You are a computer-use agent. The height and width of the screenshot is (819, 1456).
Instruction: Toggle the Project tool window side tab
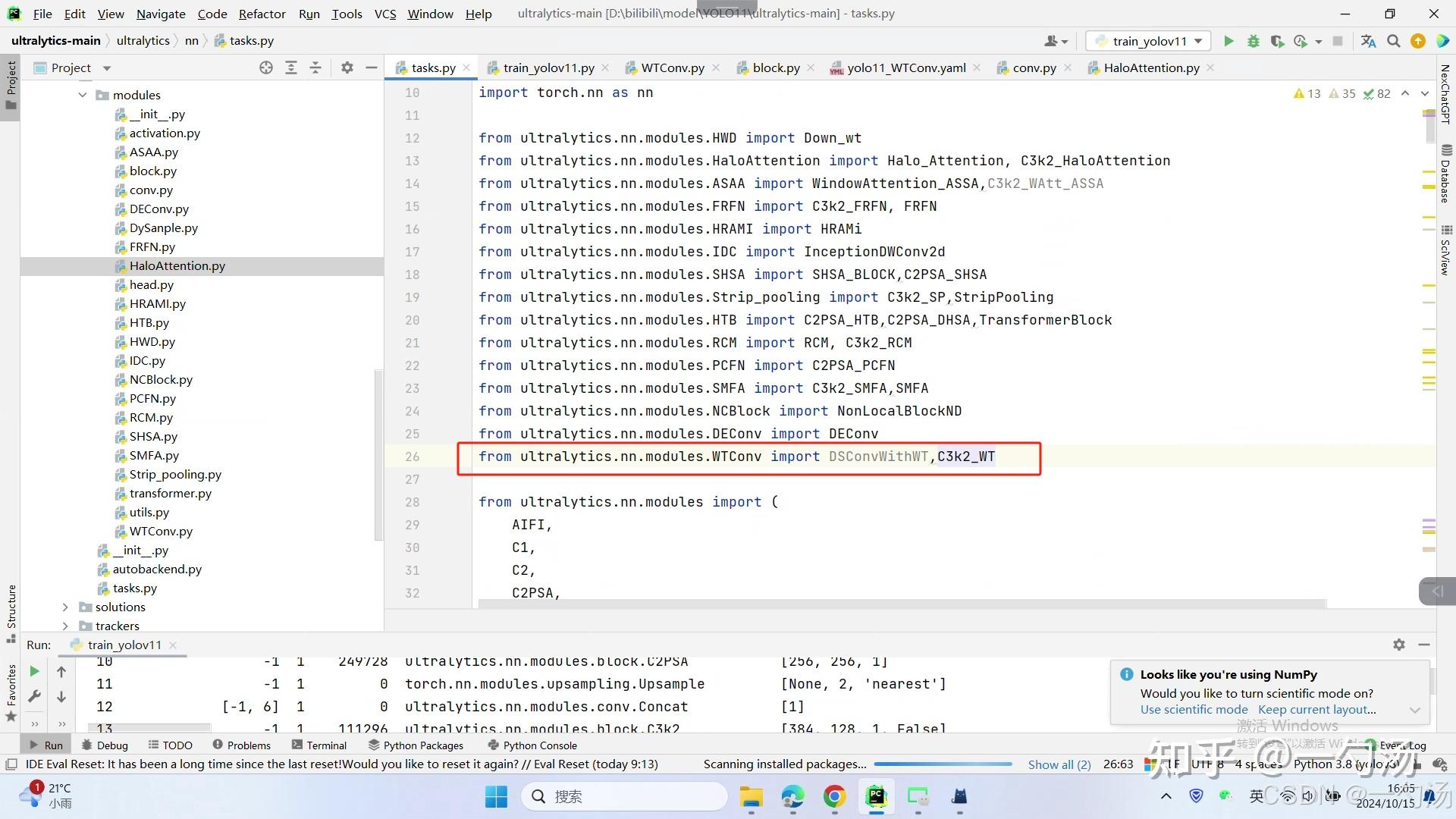[x=11, y=83]
